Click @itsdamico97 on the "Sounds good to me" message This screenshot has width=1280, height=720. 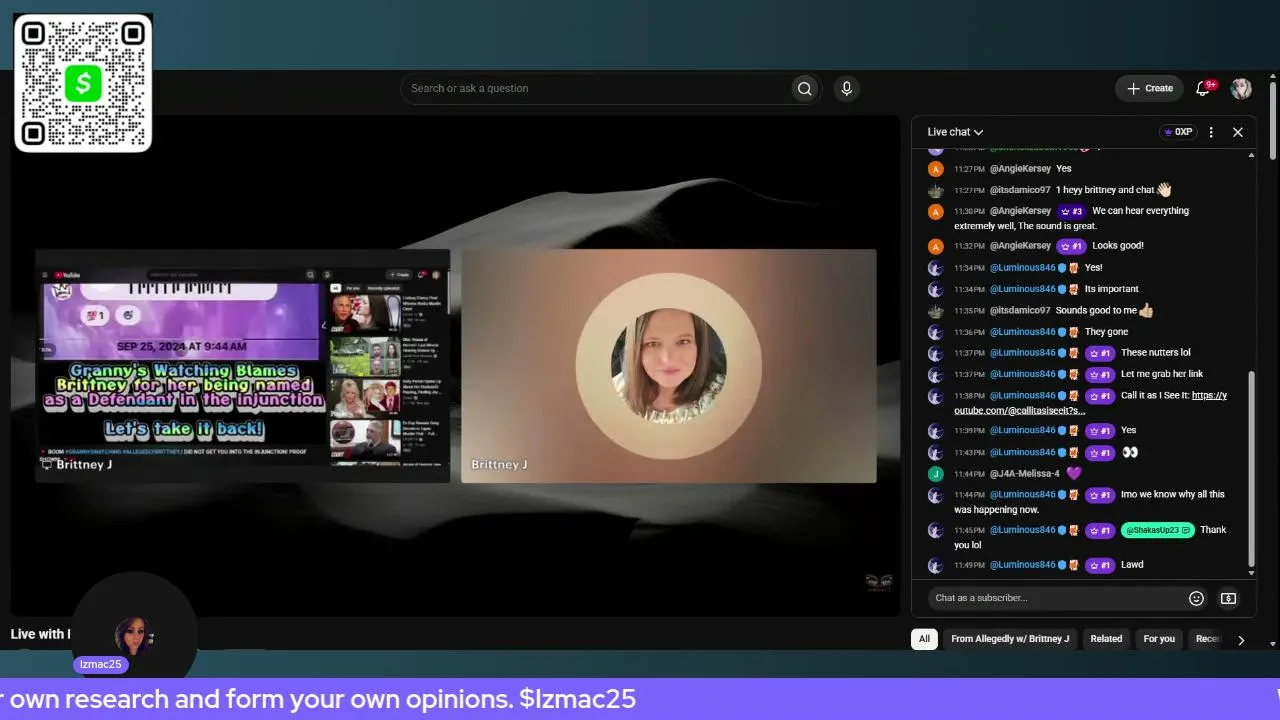pos(1020,311)
